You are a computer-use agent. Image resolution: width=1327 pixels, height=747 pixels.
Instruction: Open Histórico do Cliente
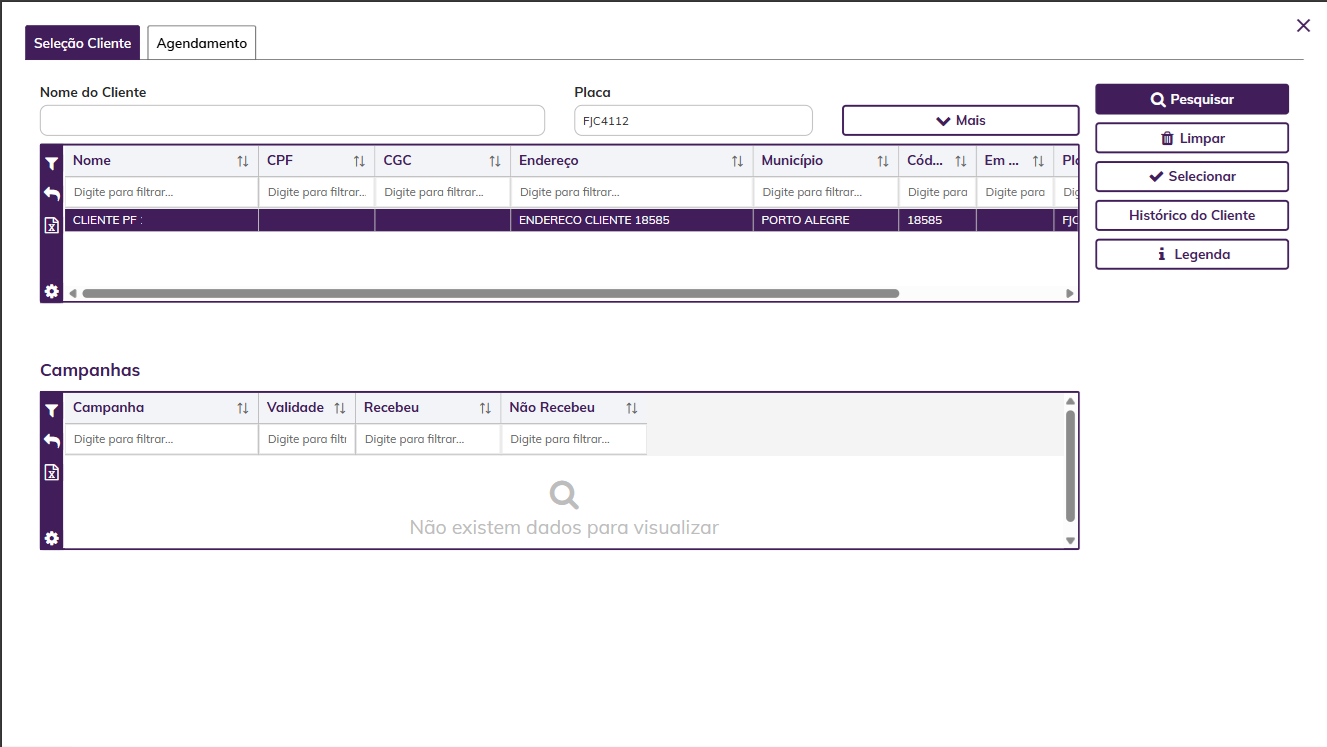[x=1192, y=215]
